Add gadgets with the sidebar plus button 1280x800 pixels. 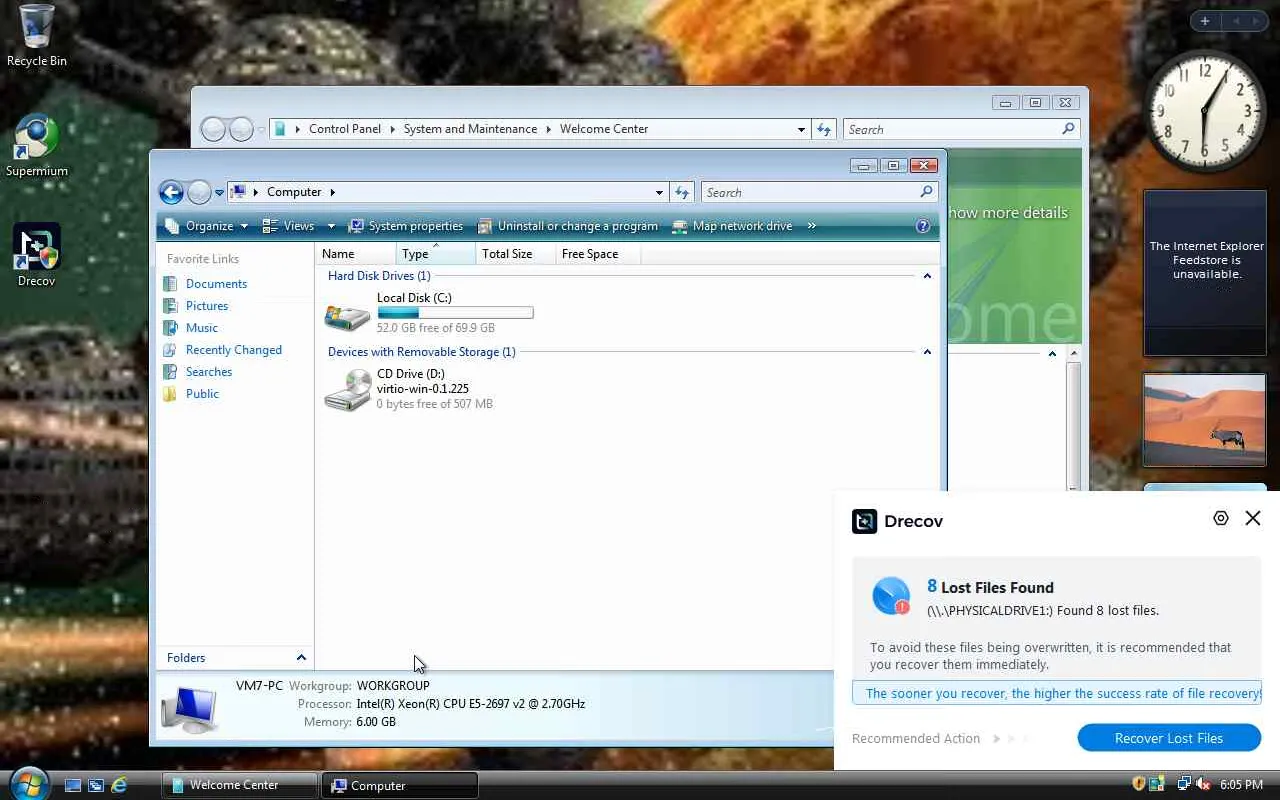tap(1205, 21)
